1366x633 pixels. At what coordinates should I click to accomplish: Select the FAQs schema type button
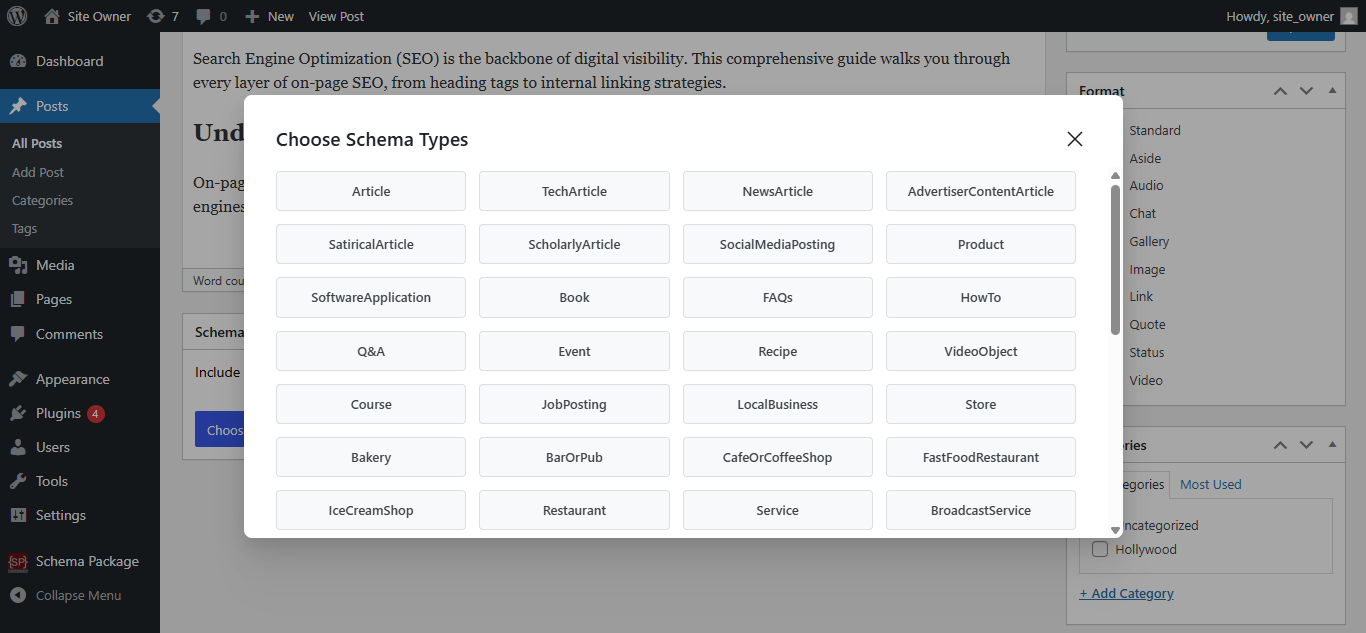(777, 297)
